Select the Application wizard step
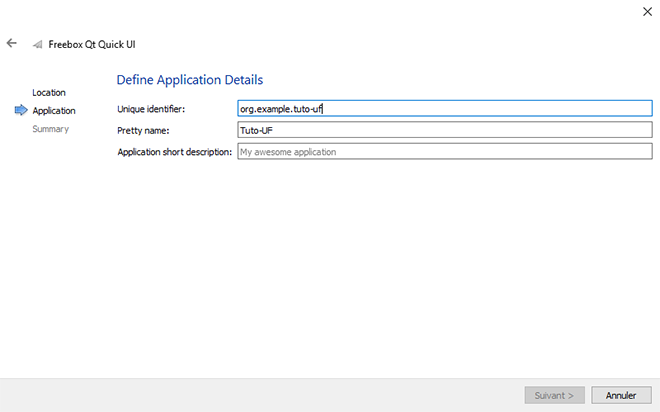 click(x=54, y=111)
